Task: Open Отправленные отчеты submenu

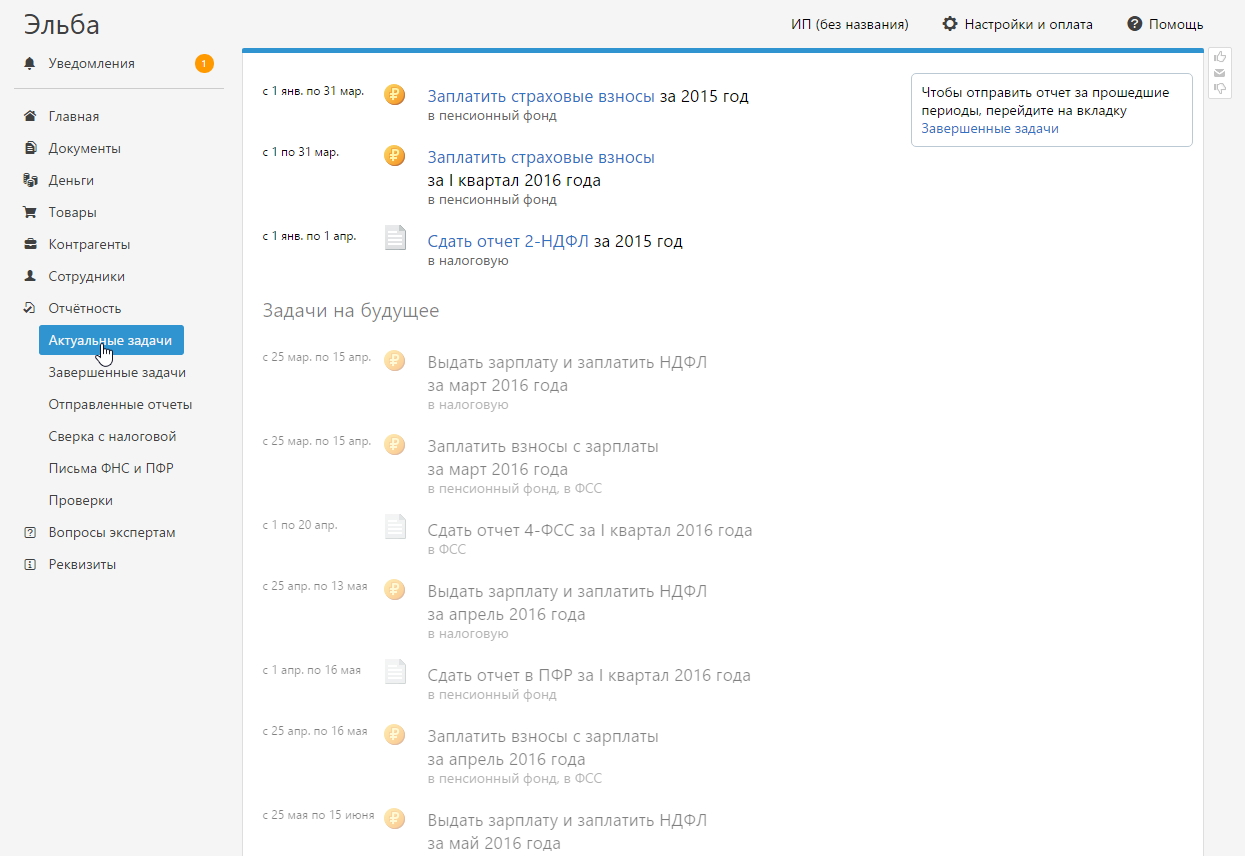Action: (120, 404)
